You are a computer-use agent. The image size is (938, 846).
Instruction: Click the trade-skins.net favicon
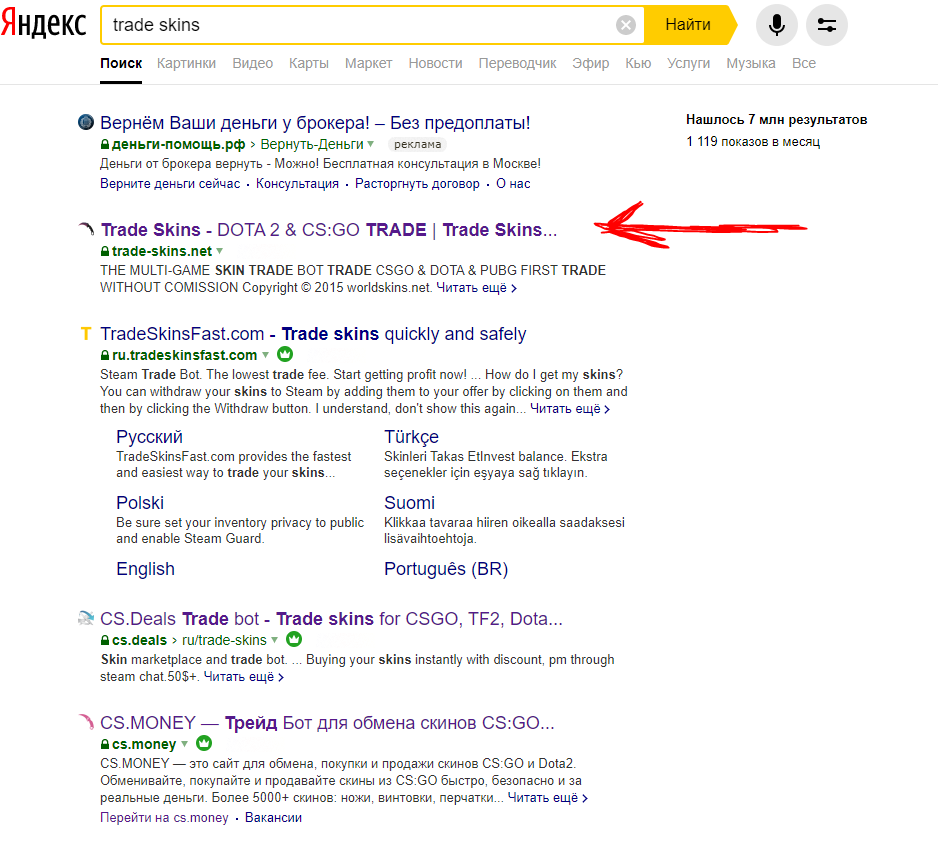tap(86, 229)
